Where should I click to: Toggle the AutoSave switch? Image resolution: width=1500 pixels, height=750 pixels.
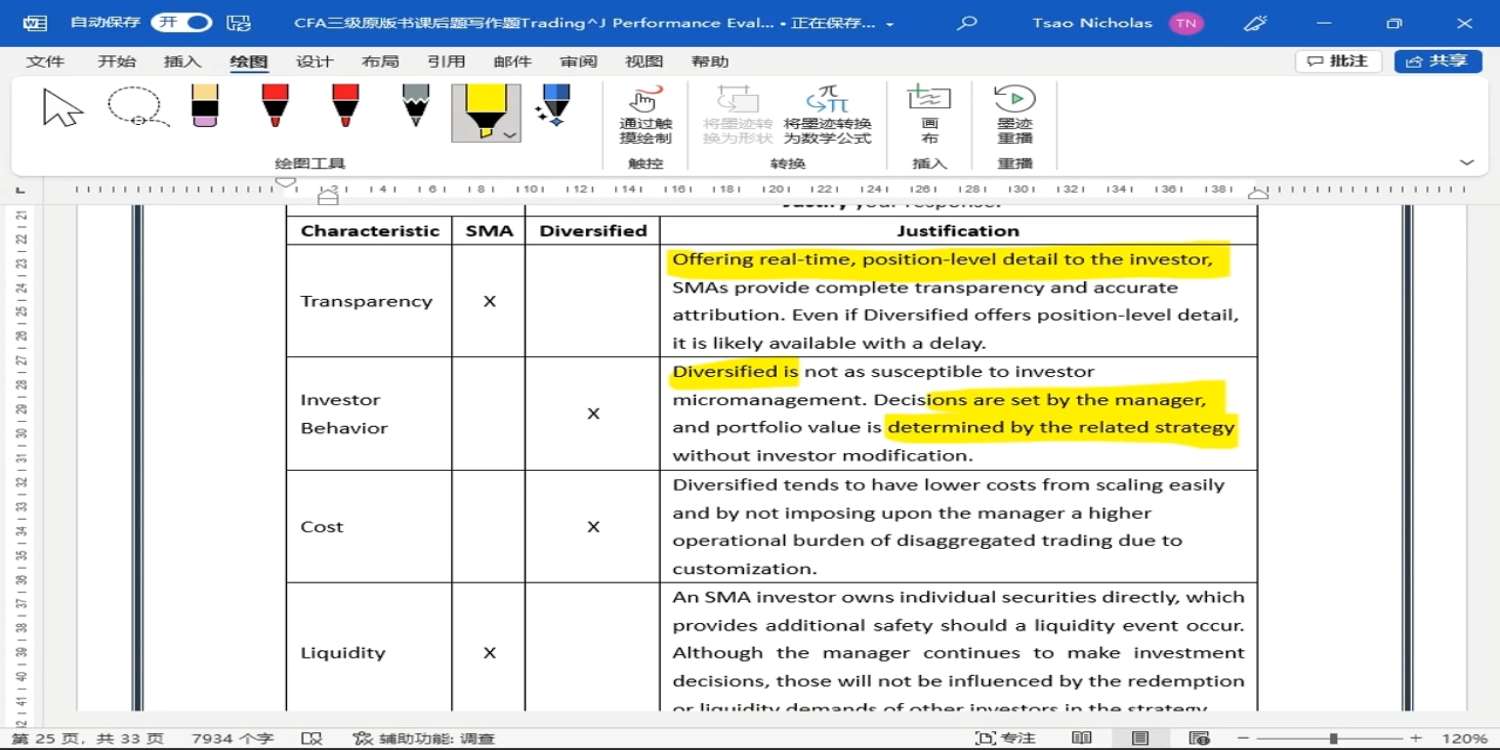181,22
